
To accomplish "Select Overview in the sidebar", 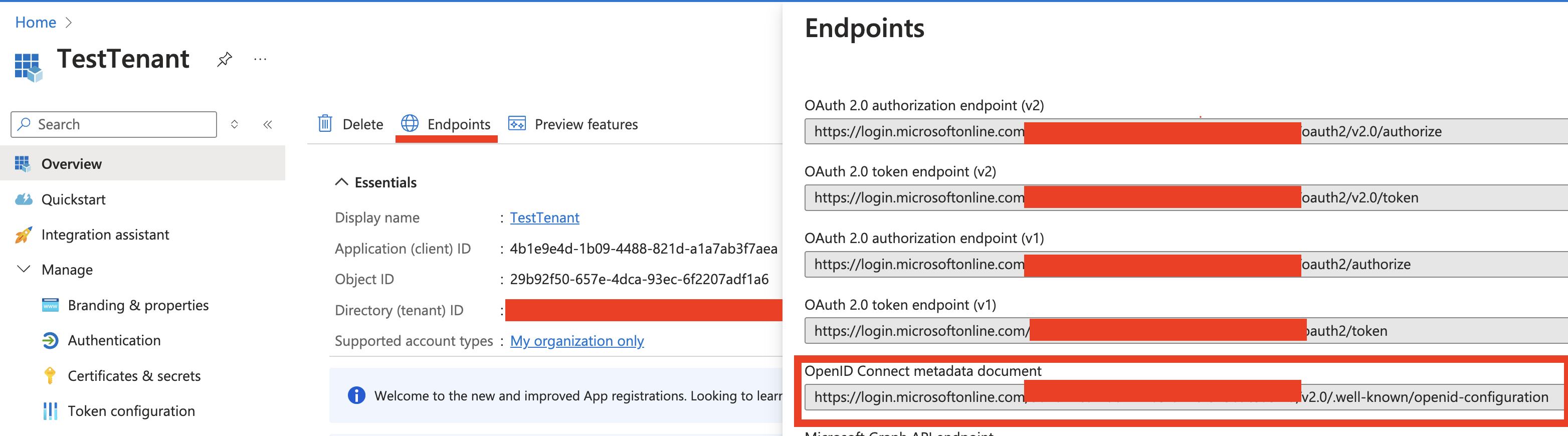I will [142, 163].
